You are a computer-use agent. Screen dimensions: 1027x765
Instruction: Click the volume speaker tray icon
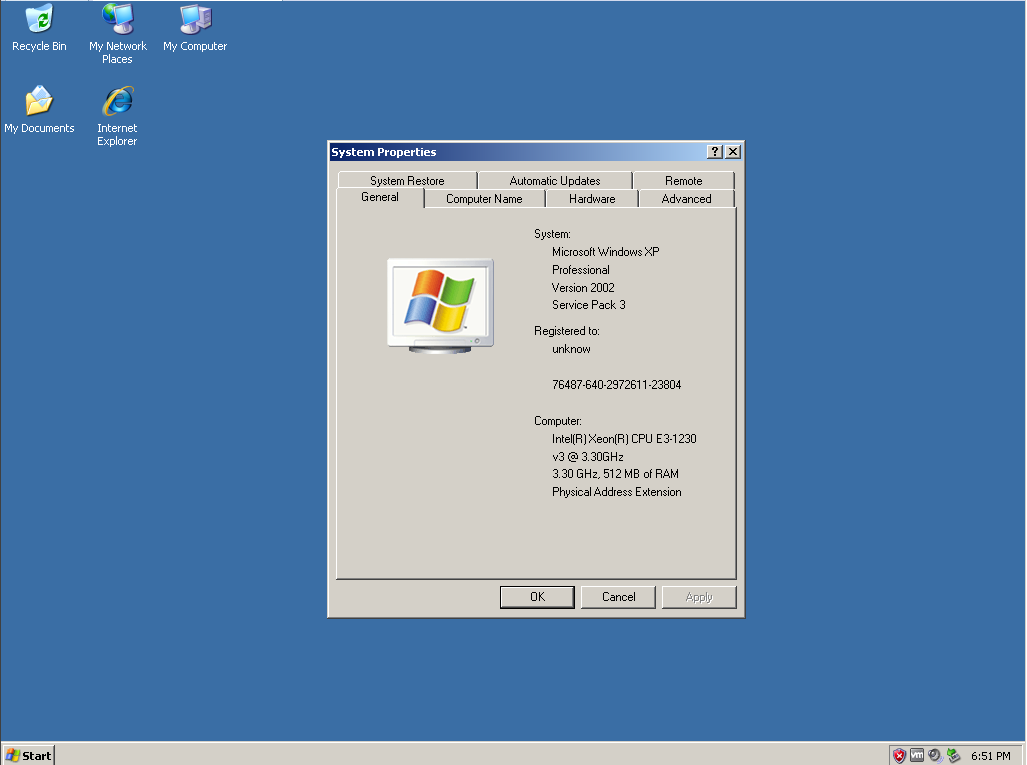pos(935,755)
